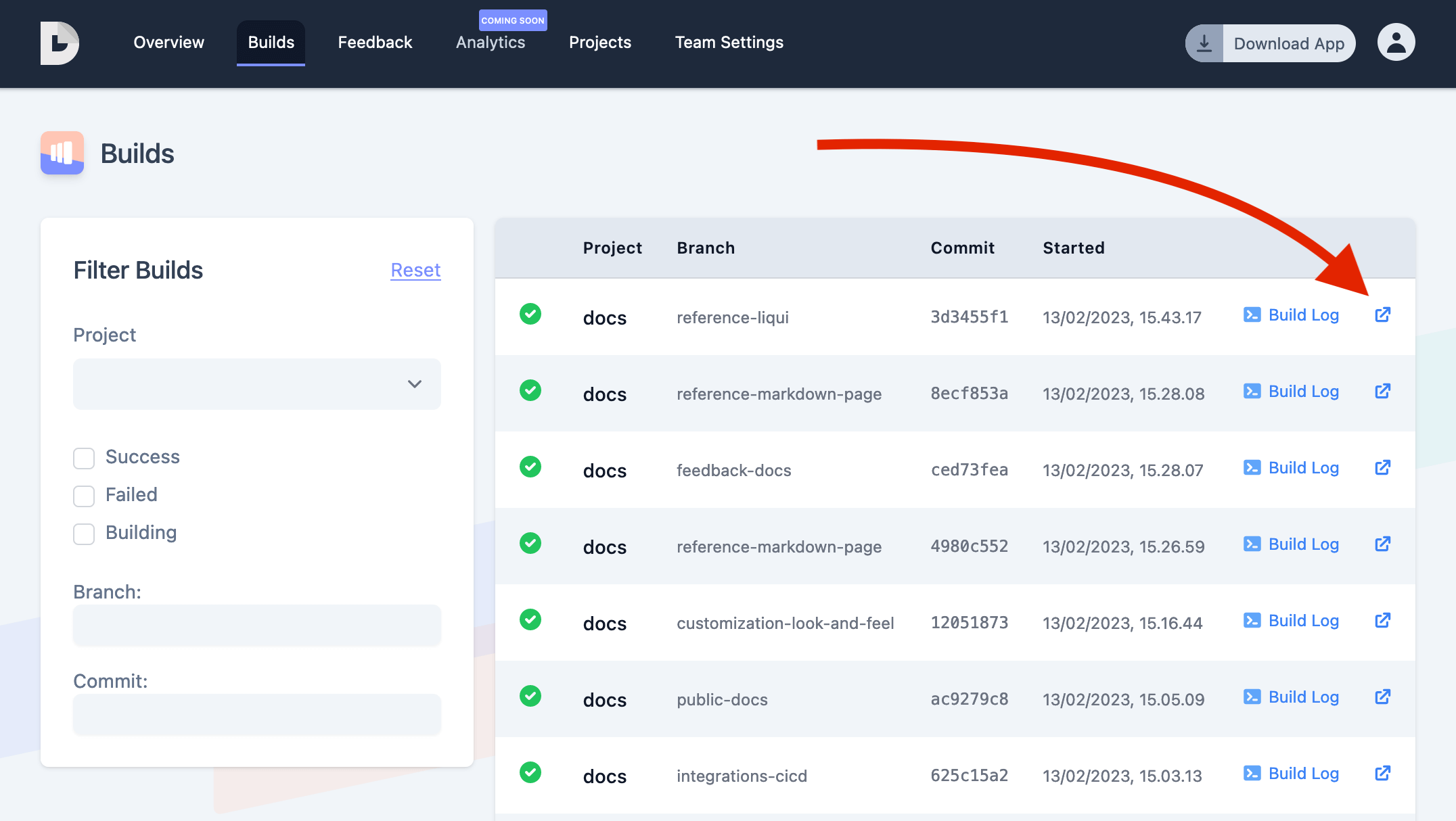Switch to the Feedback tab
Screen dimensions: 1456x821
[375, 42]
